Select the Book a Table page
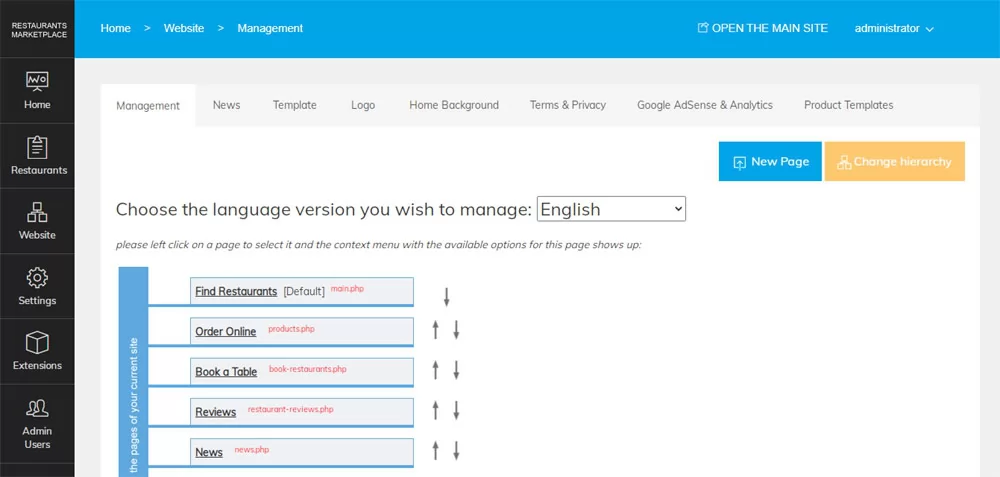Image resolution: width=1000 pixels, height=477 pixels. [x=226, y=372]
